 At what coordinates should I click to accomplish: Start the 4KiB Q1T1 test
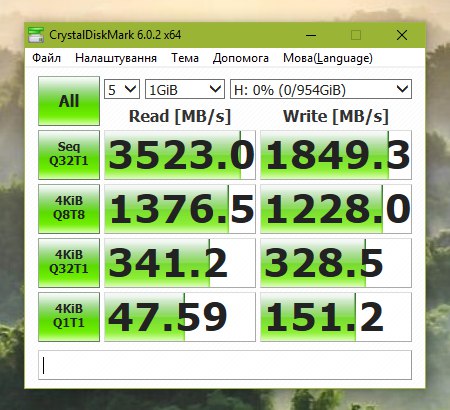(x=69, y=317)
